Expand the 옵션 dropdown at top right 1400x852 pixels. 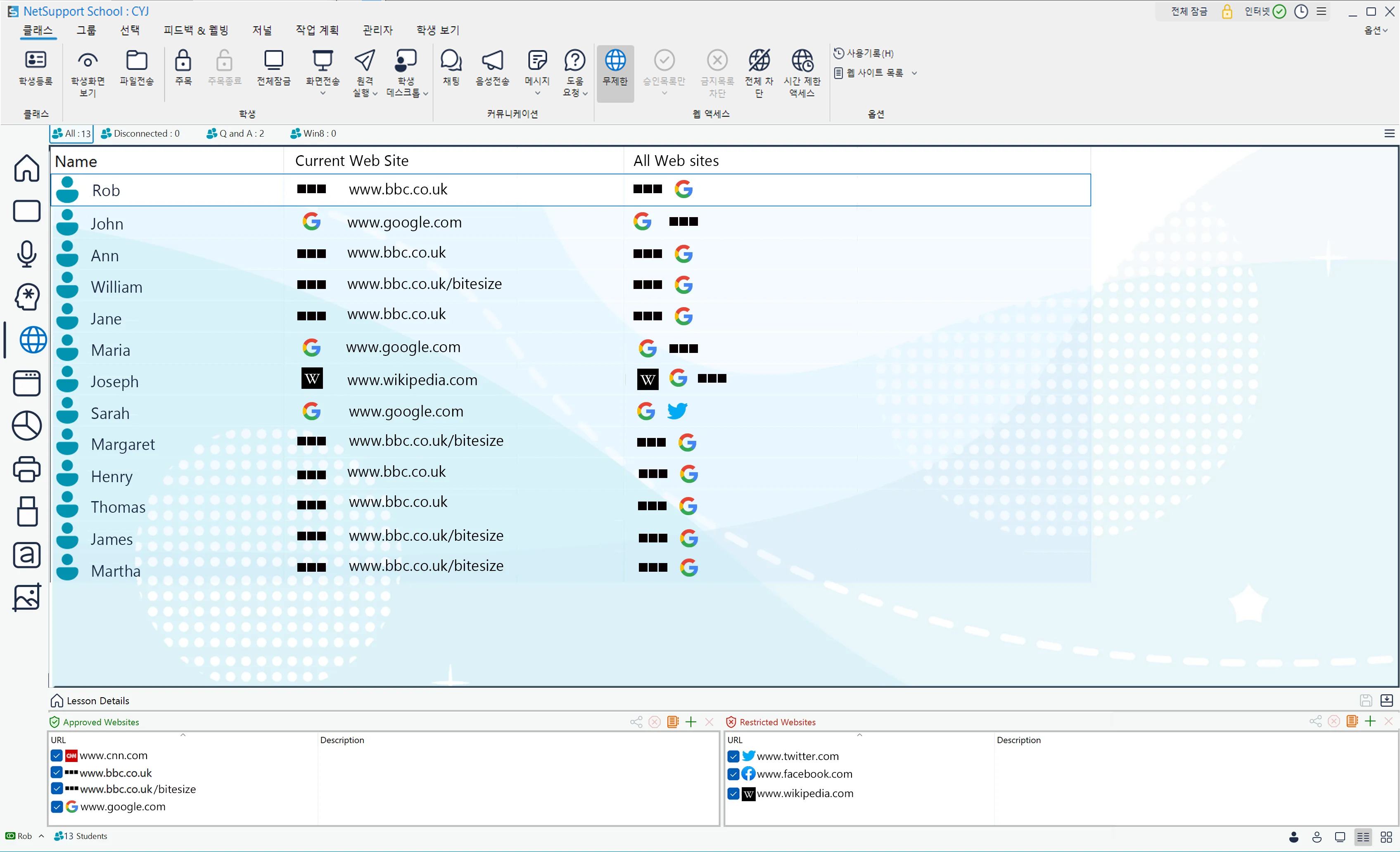[x=1376, y=31]
